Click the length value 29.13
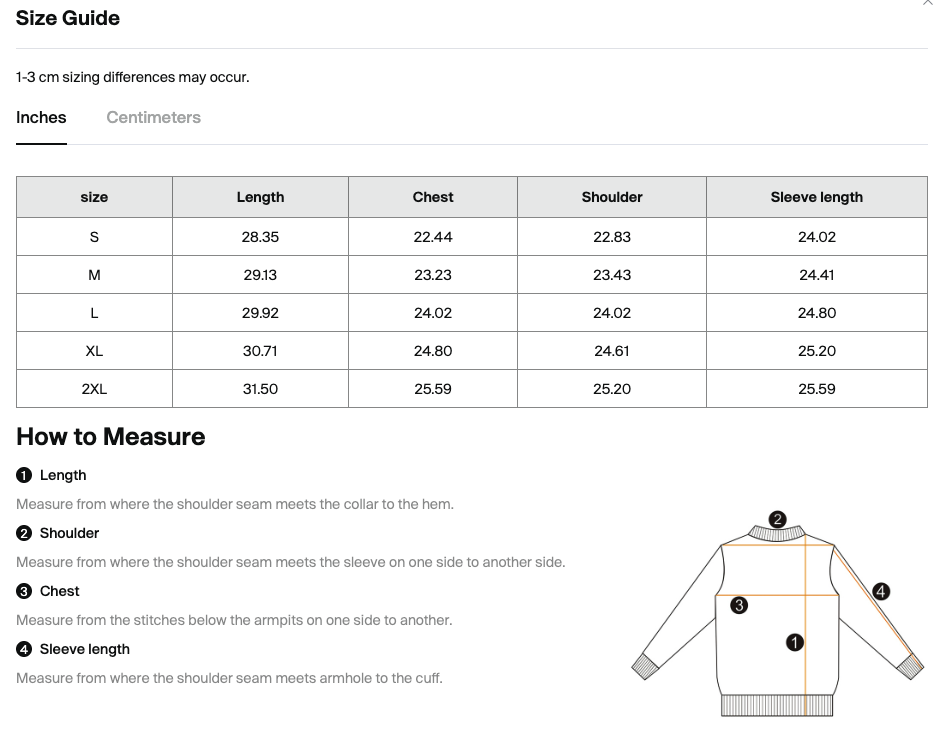 coord(260,275)
